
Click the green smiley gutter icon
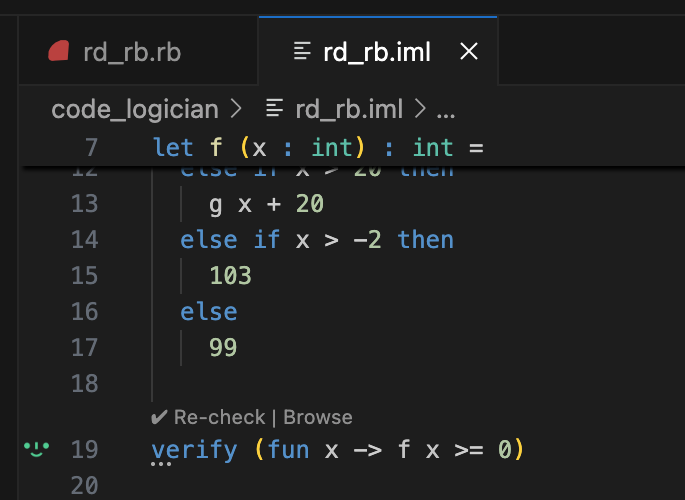click(36, 449)
